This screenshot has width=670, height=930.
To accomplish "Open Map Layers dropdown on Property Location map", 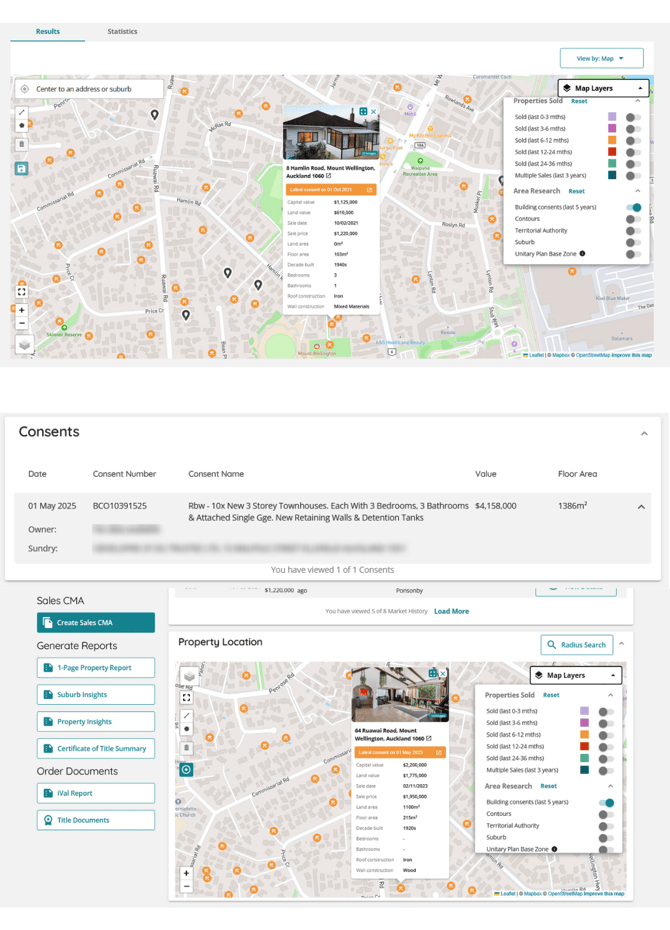I will coord(575,675).
